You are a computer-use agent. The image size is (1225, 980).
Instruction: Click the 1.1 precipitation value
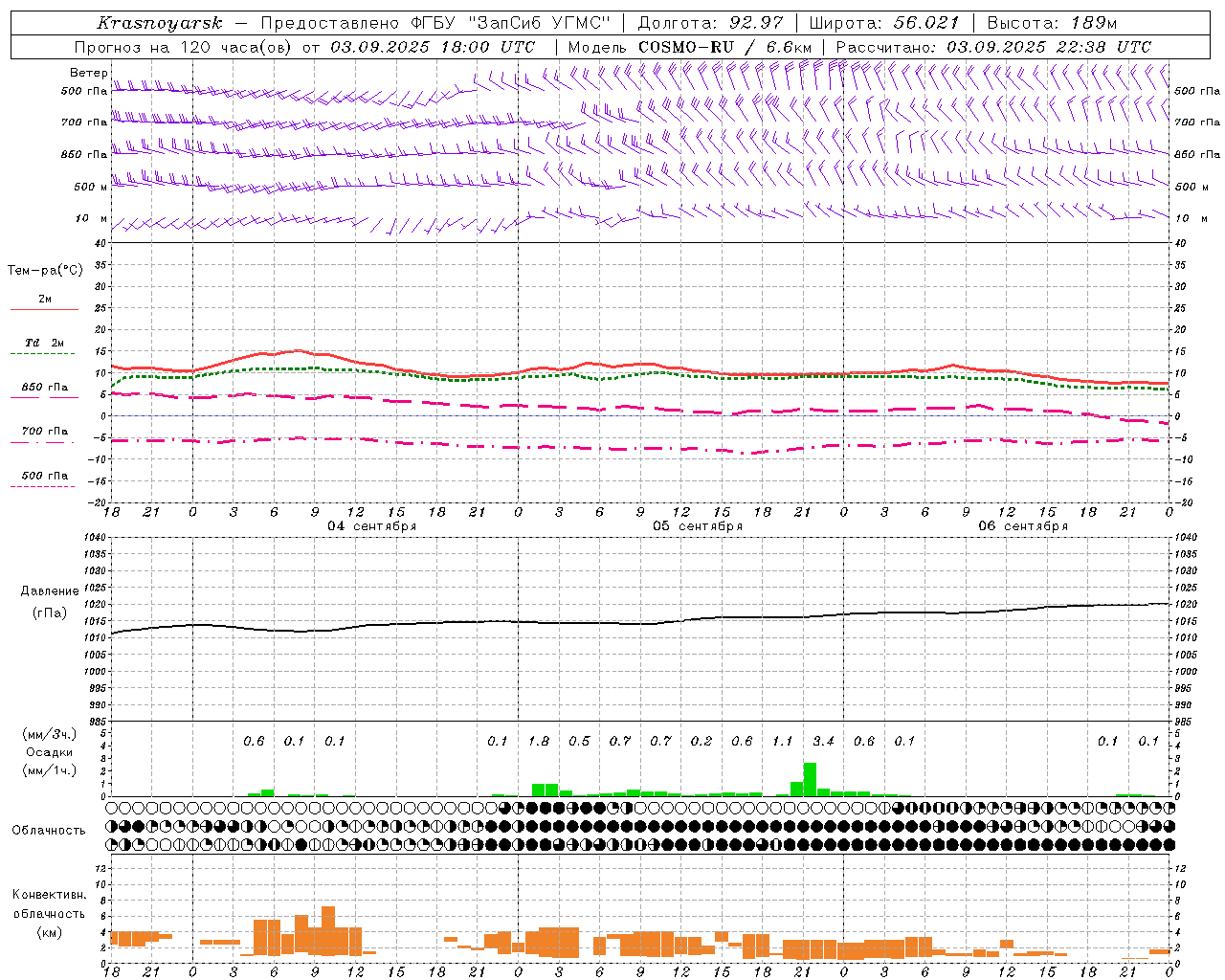click(x=783, y=742)
